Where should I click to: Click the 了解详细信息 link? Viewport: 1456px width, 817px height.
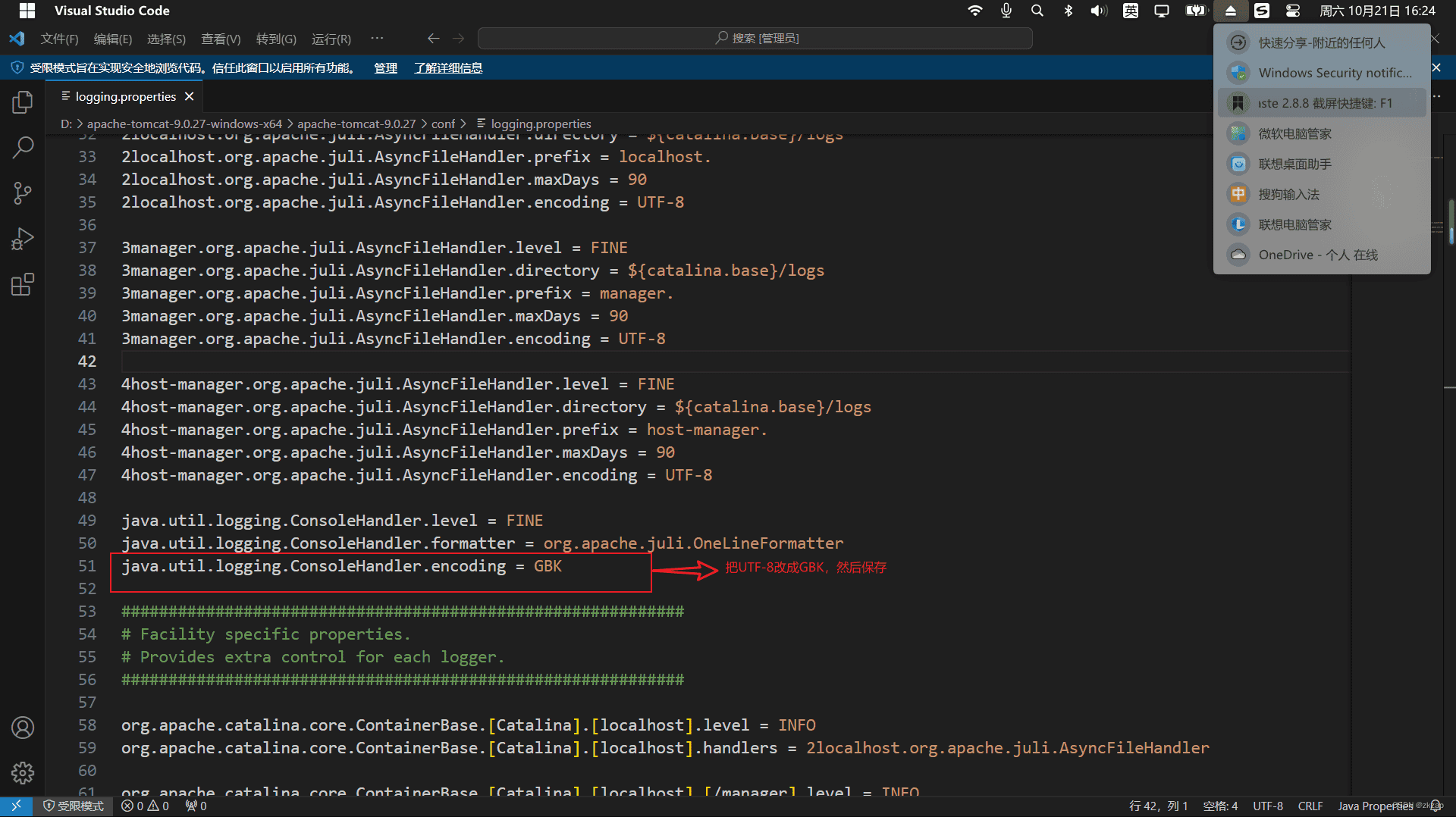pyautogui.click(x=448, y=68)
